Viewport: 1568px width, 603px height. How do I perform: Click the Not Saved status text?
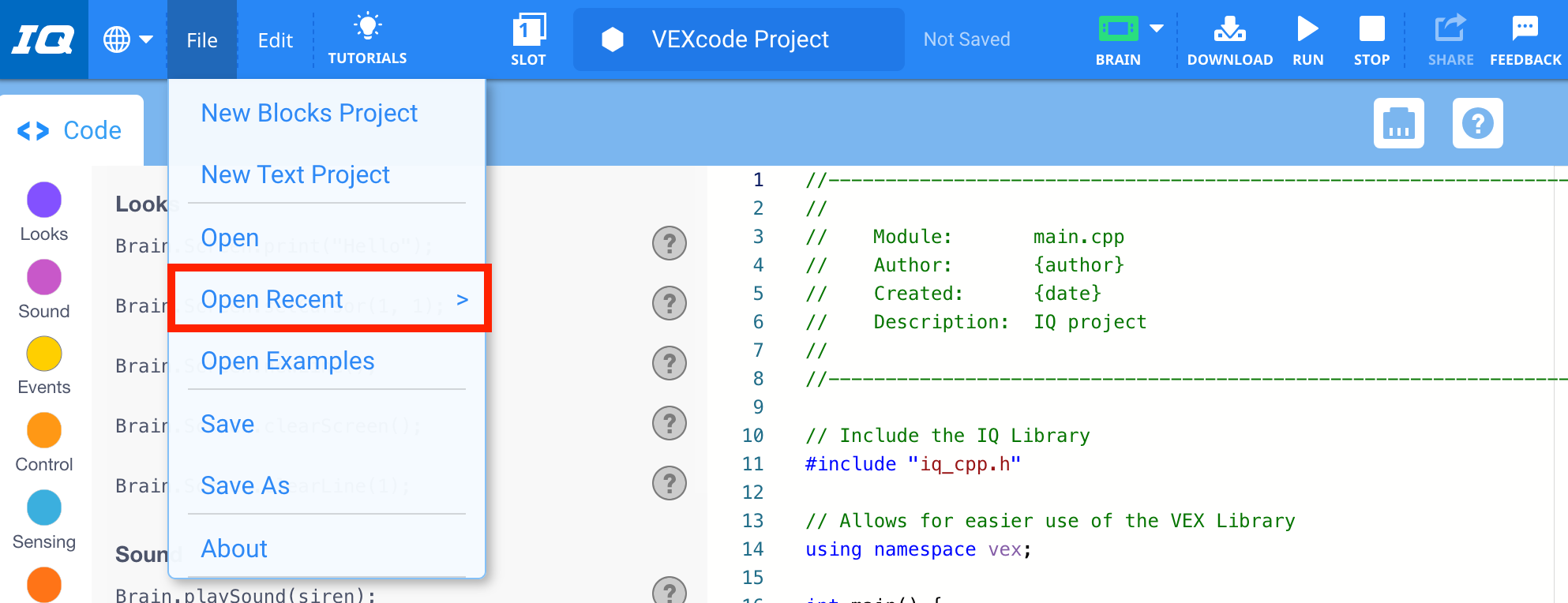(x=967, y=39)
